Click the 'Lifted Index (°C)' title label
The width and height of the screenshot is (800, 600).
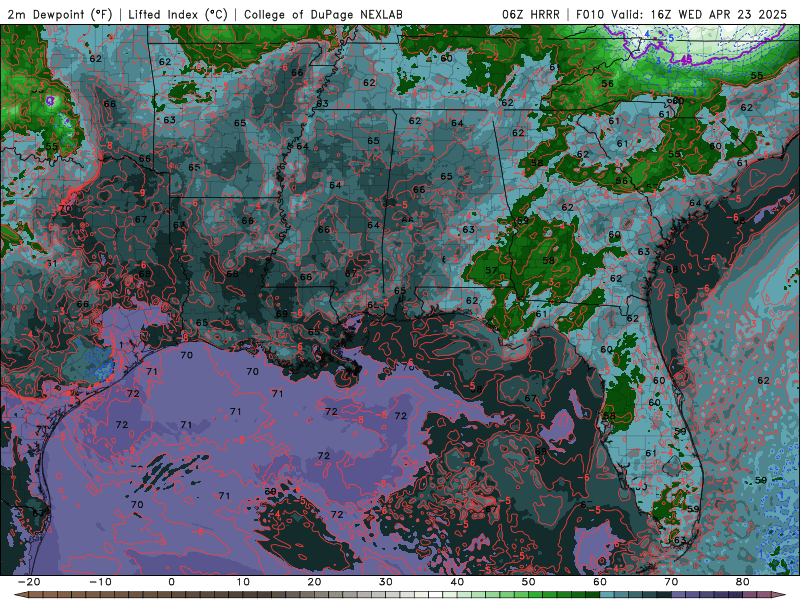pos(178,14)
